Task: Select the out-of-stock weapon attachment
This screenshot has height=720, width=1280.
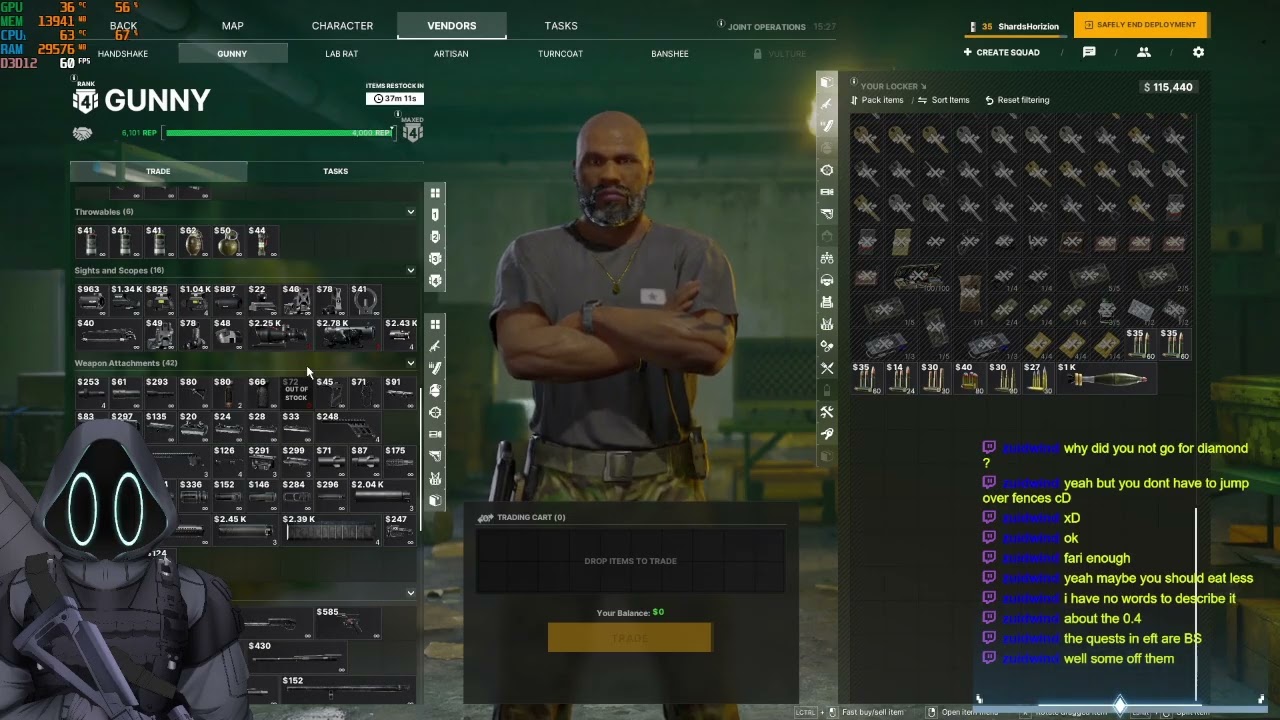Action: [x=295, y=392]
